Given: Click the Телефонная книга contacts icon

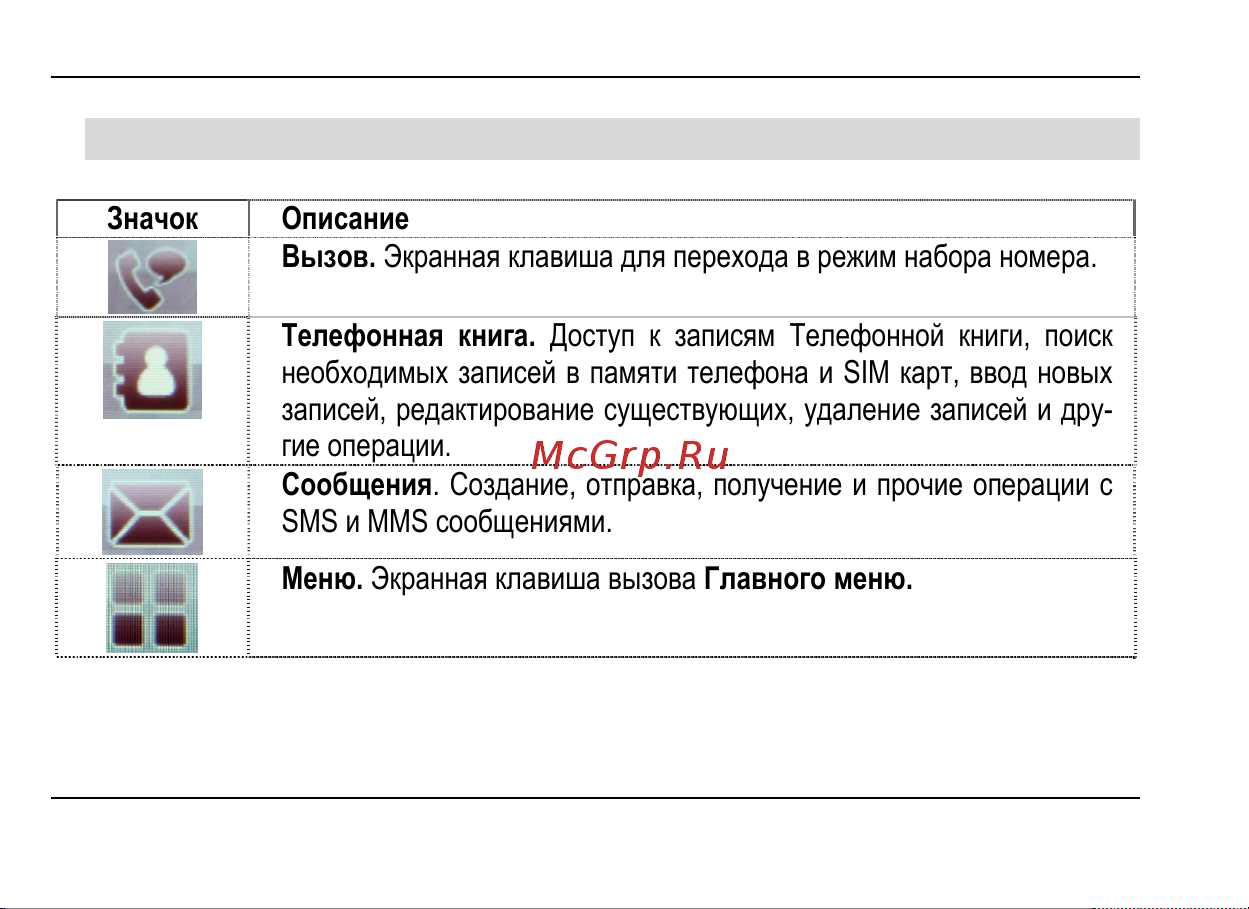Looking at the screenshot, I should (x=152, y=370).
